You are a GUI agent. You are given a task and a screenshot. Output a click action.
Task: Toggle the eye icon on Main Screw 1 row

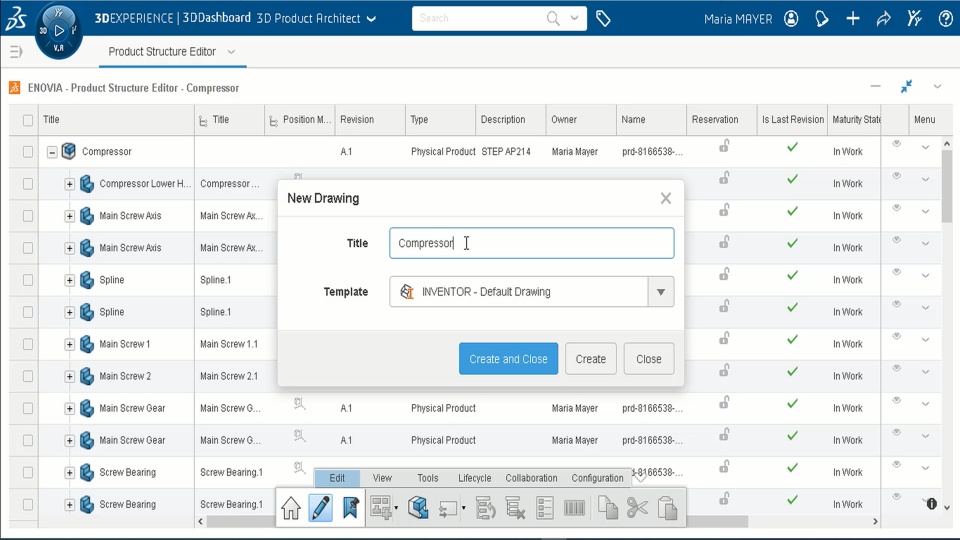[x=896, y=336]
